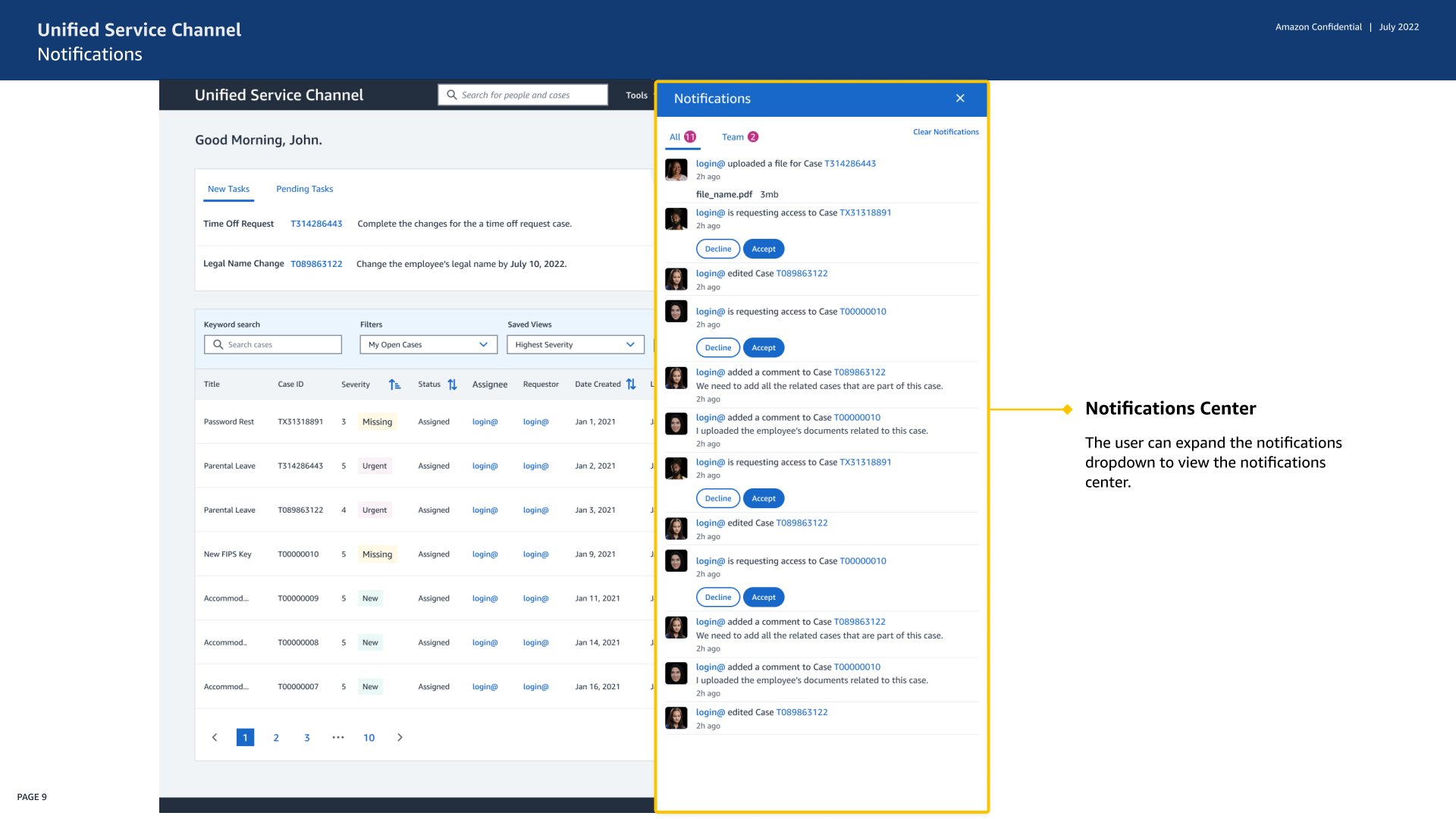
Task: Go to previous page with left chevron
Action: click(215, 737)
